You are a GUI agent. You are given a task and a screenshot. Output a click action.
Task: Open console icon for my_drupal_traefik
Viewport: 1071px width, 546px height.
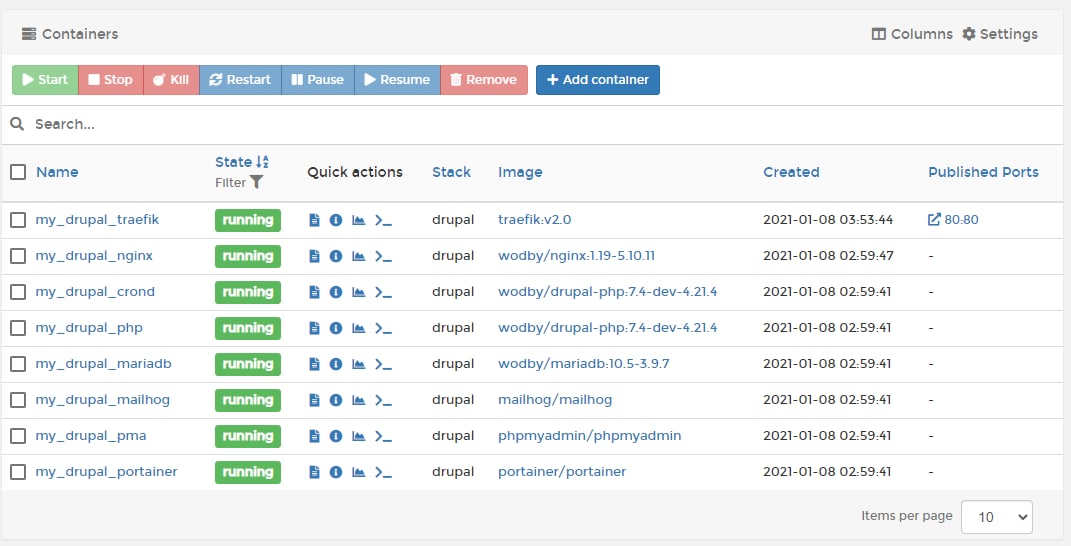tap(383, 220)
